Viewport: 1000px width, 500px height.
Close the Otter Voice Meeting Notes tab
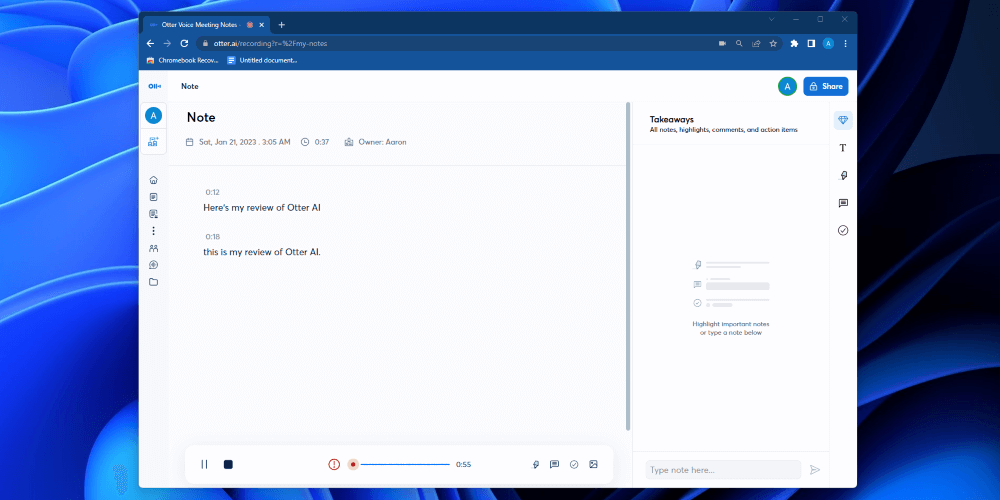[x=261, y=25]
